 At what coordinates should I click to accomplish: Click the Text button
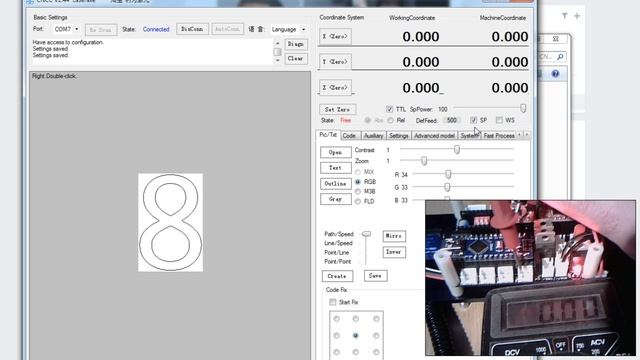click(336, 168)
